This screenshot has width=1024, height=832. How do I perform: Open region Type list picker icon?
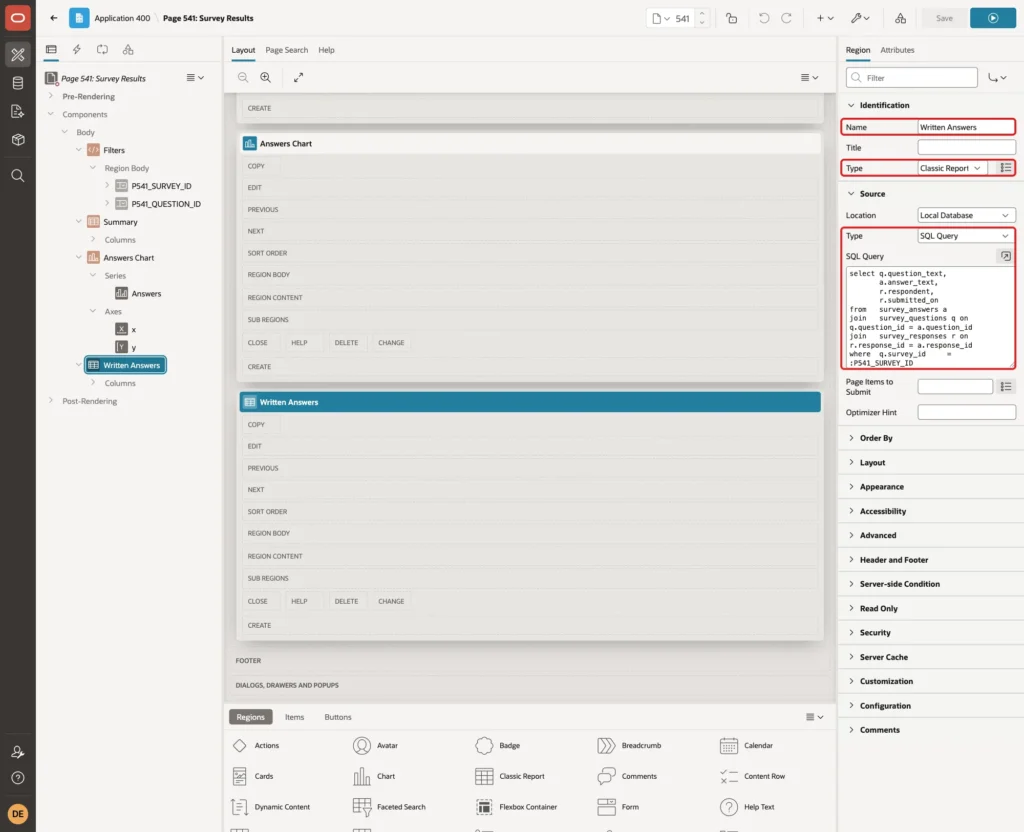click(x=1006, y=168)
